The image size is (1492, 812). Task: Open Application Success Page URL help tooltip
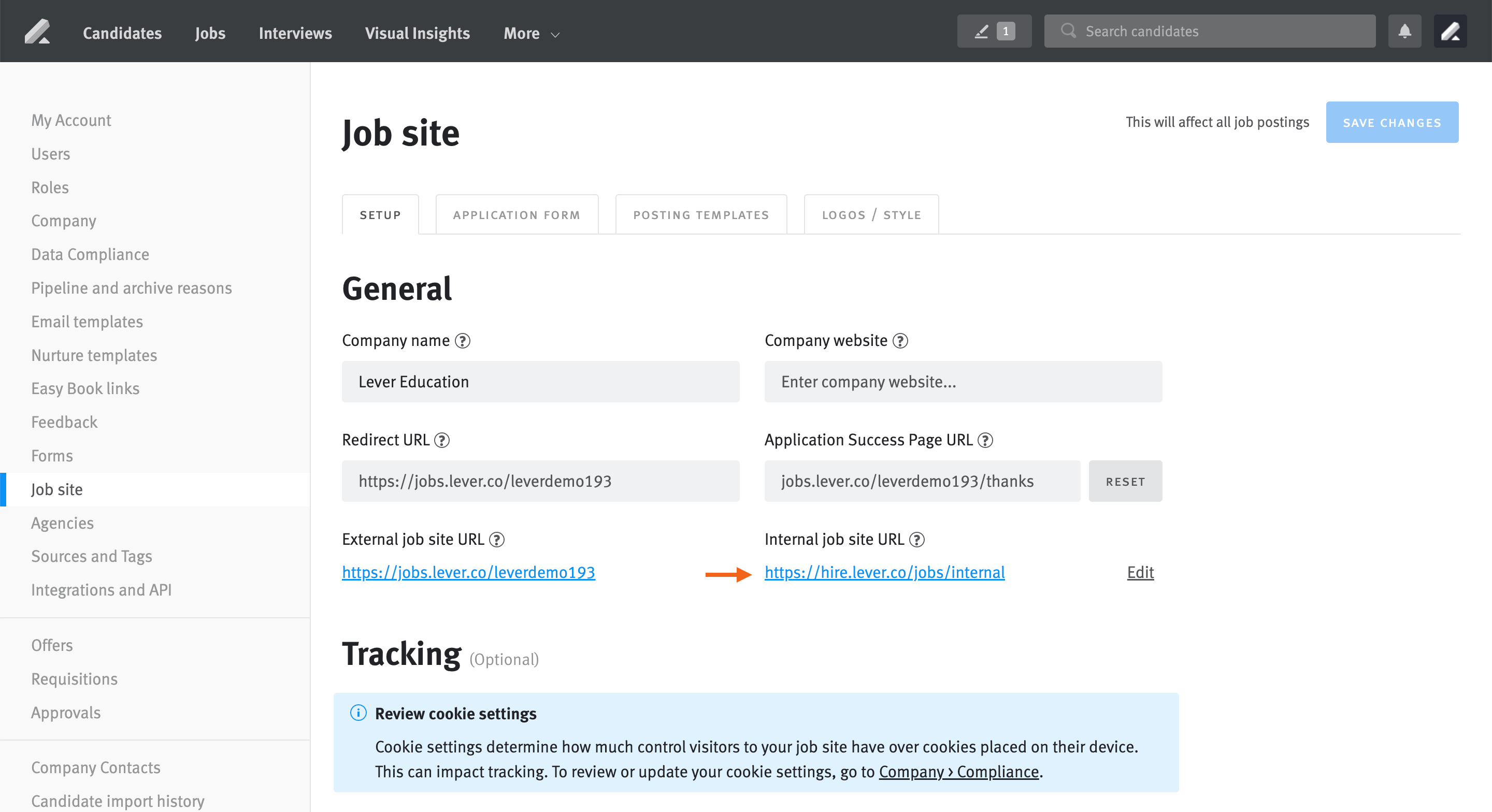click(x=985, y=440)
